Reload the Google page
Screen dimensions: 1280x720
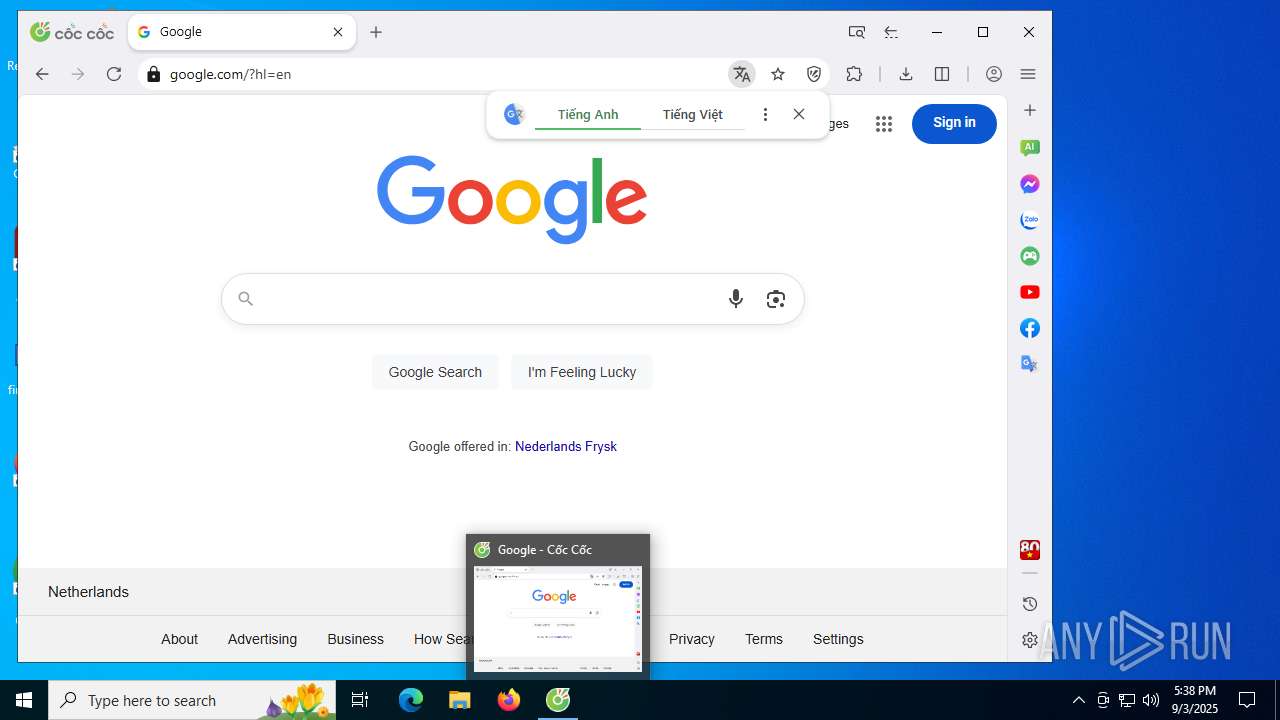click(x=114, y=74)
